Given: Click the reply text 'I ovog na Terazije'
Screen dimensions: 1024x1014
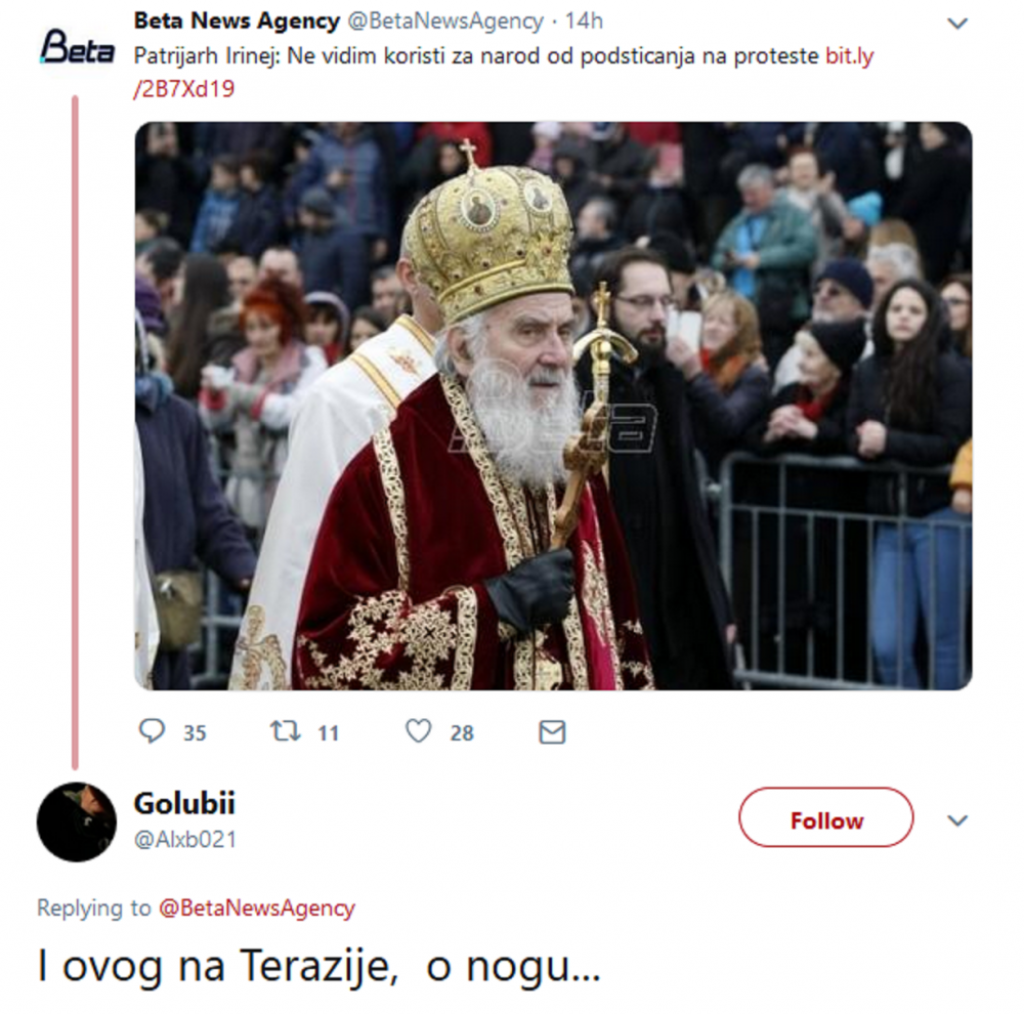Looking at the screenshot, I should pyautogui.click(x=318, y=966).
